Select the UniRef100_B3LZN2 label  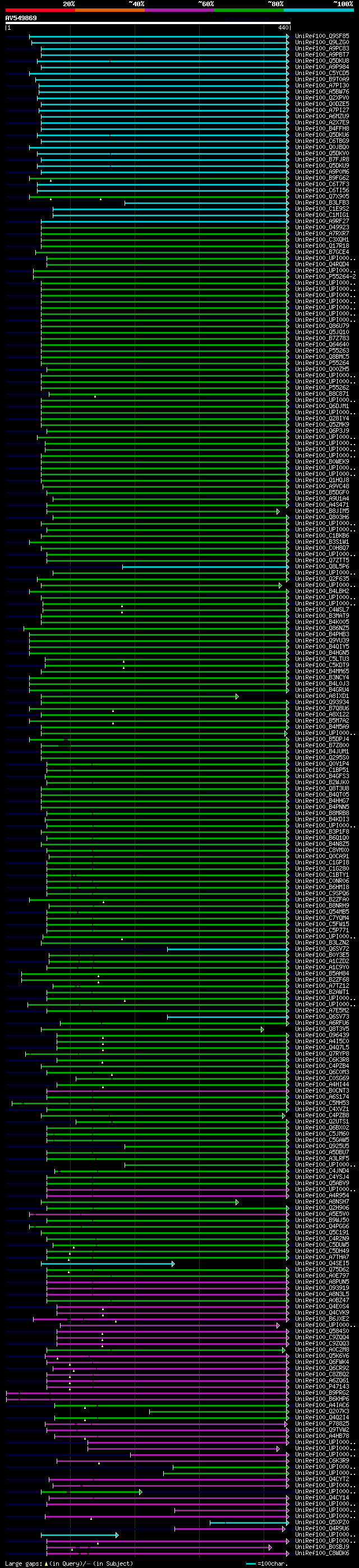point(323,943)
